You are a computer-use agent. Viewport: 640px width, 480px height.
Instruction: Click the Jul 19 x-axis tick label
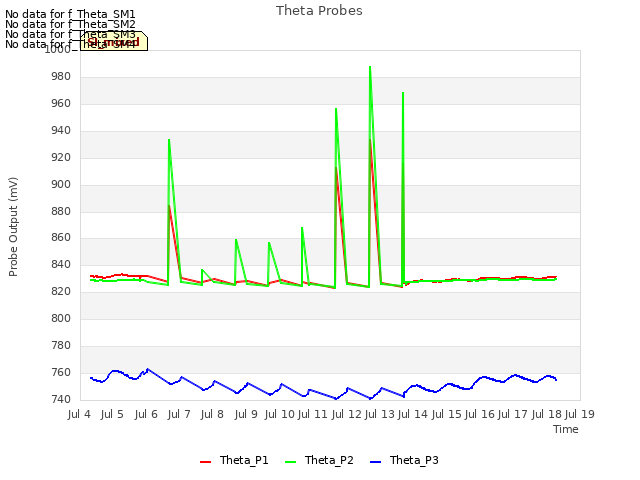580,414
